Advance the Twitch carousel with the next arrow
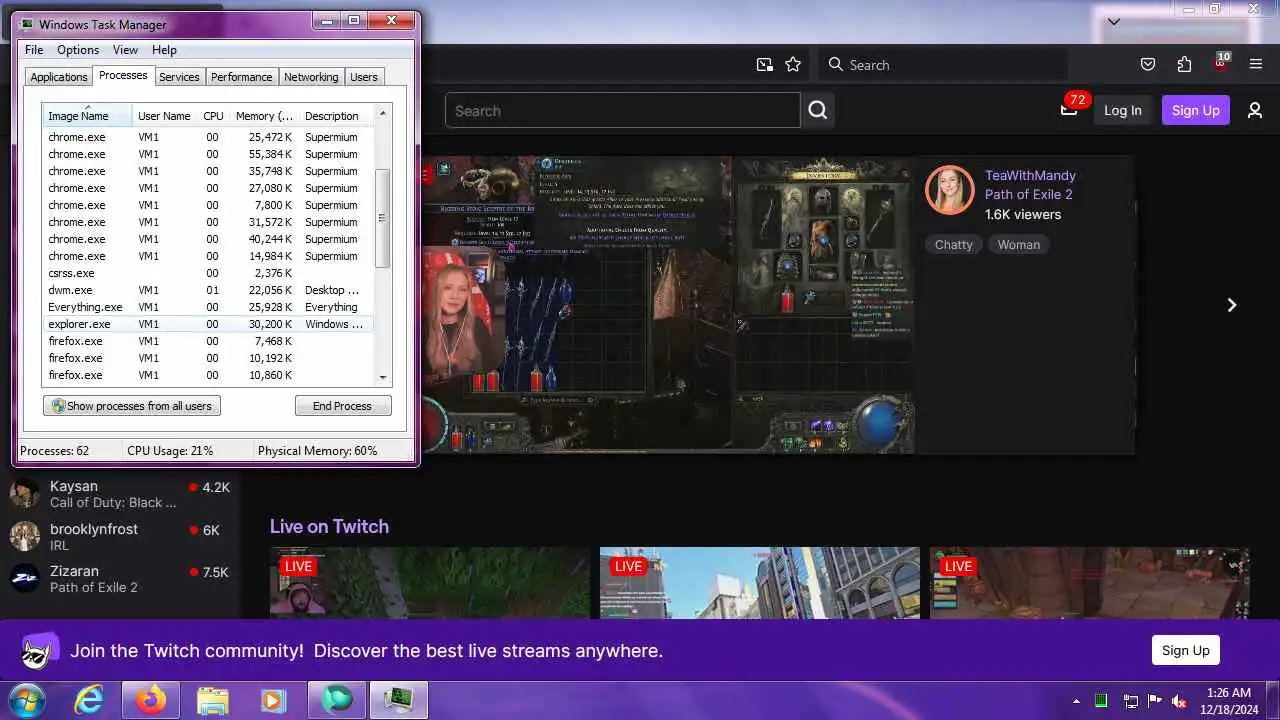 pos(1232,305)
